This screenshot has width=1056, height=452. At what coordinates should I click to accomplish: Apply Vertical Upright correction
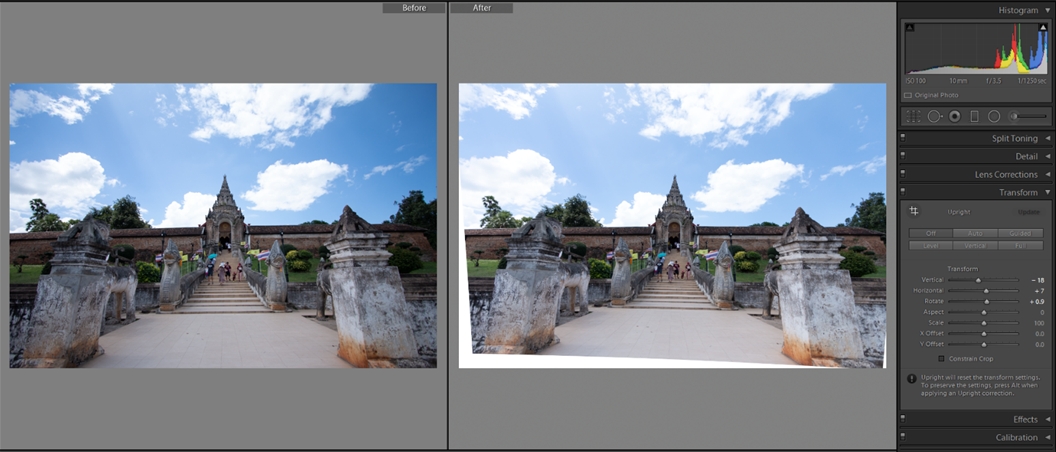[975, 245]
